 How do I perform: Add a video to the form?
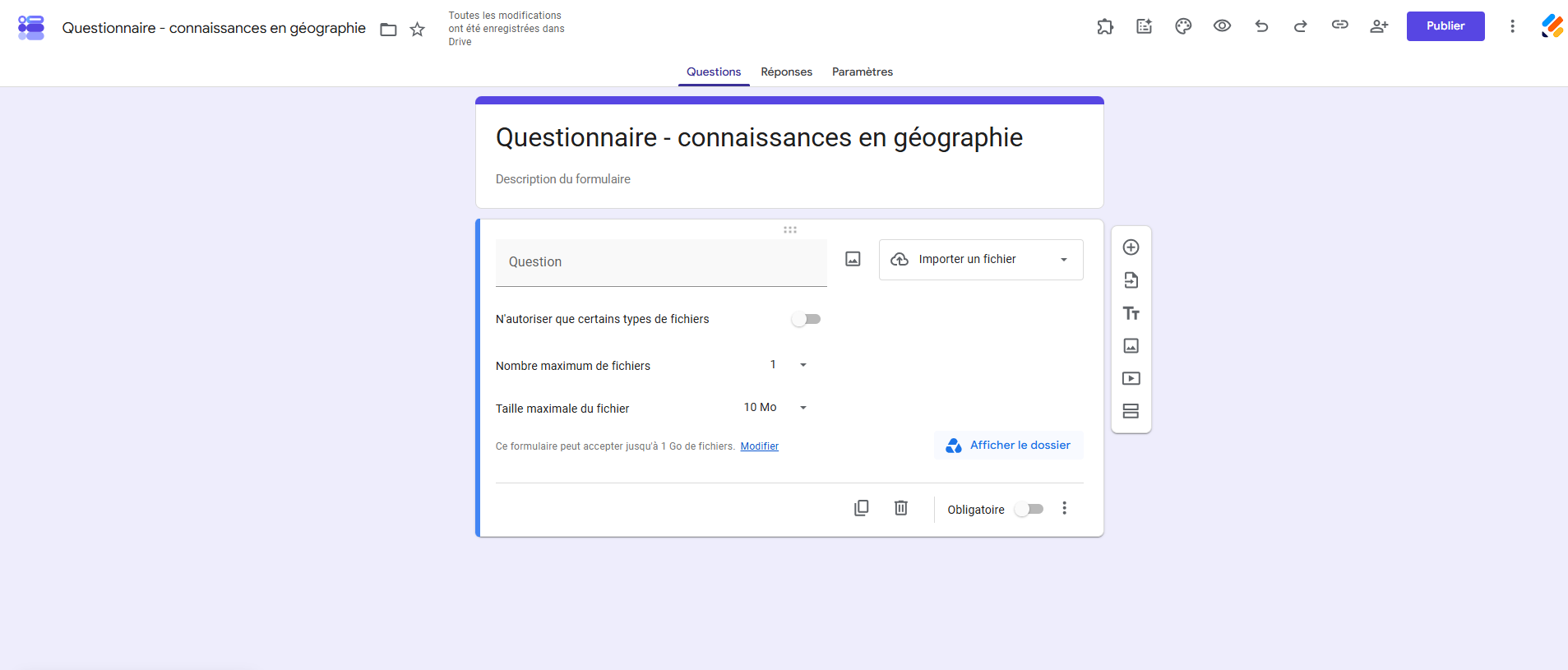(x=1131, y=379)
